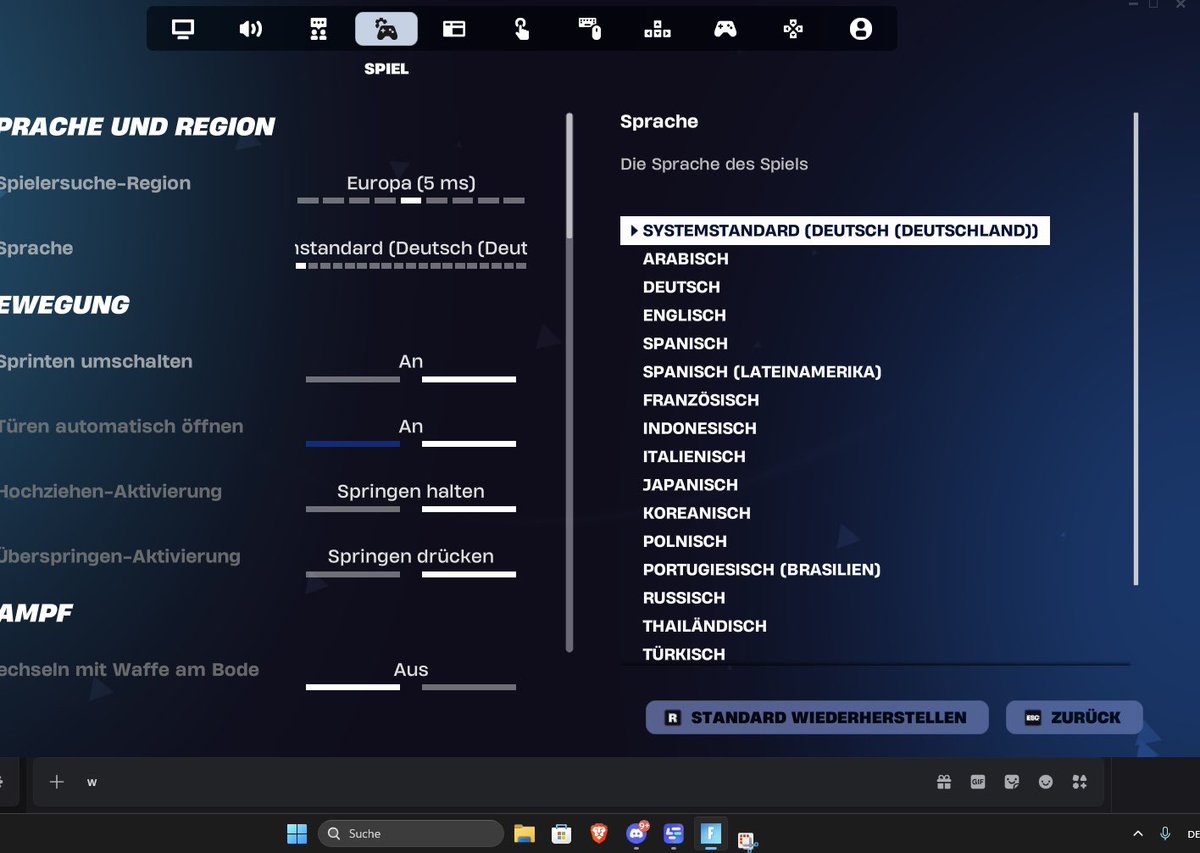Launch Brave browser from the taskbar
This screenshot has height=853, width=1200.
598,833
